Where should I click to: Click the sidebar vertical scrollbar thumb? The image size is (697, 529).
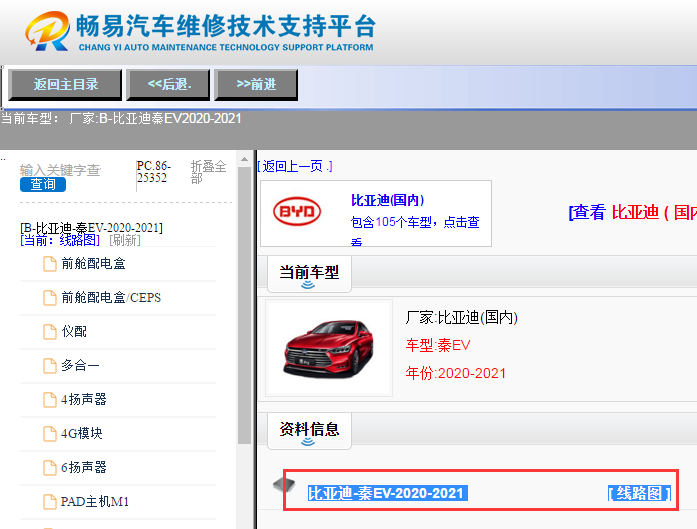click(x=244, y=306)
